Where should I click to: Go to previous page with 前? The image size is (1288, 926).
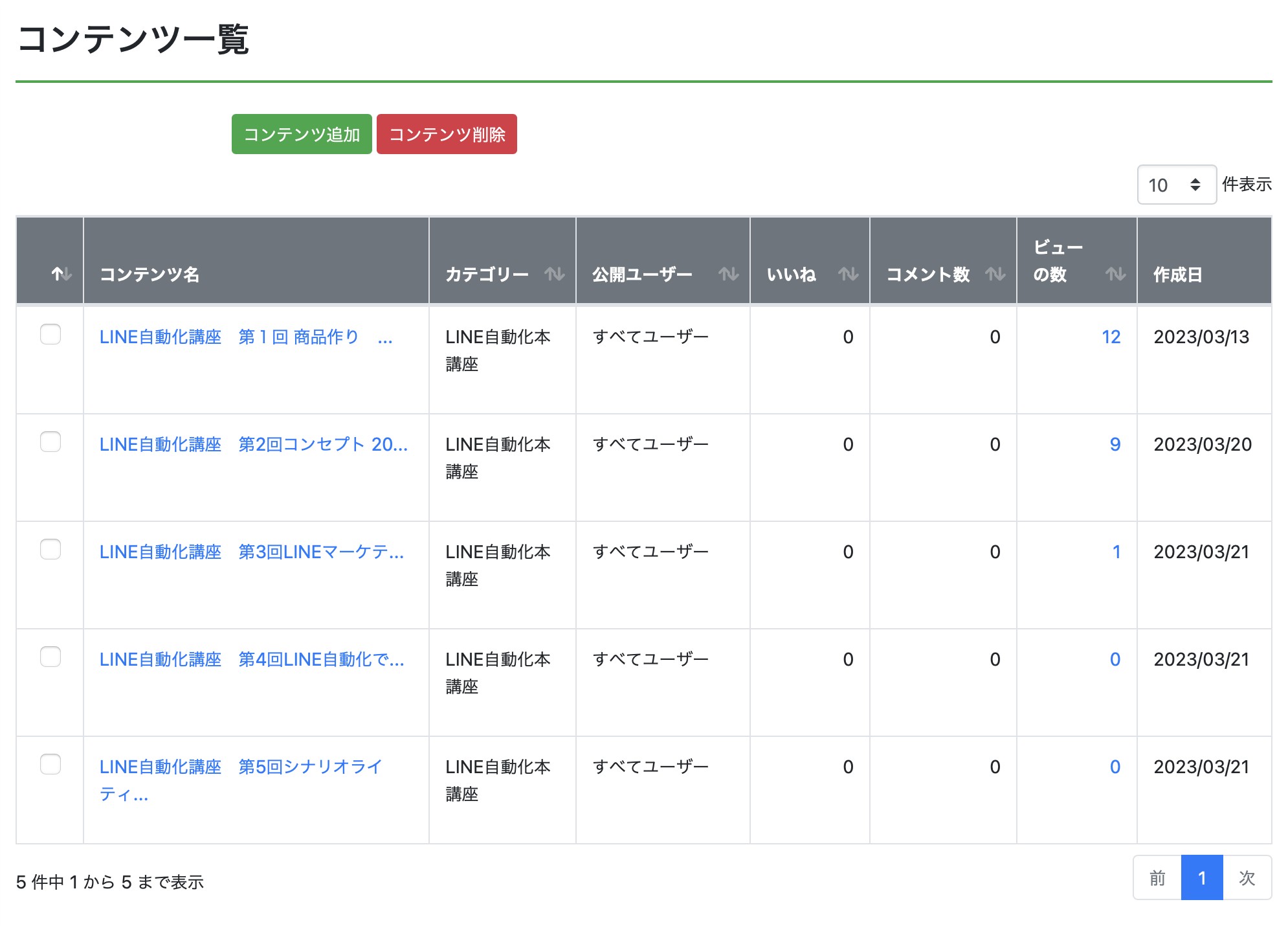click(x=1157, y=877)
